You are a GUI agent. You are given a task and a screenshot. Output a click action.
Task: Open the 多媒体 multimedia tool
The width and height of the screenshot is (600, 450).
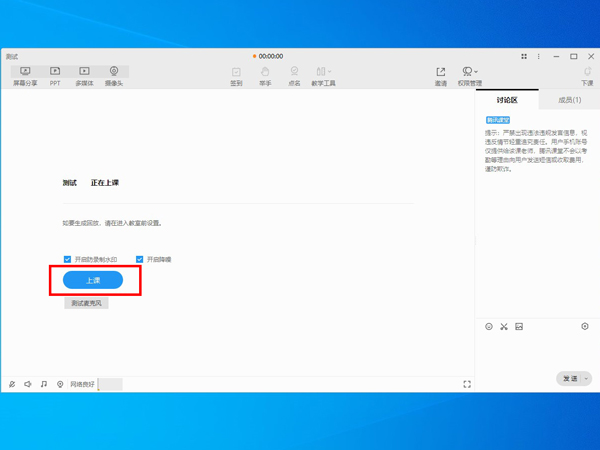click(x=84, y=76)
